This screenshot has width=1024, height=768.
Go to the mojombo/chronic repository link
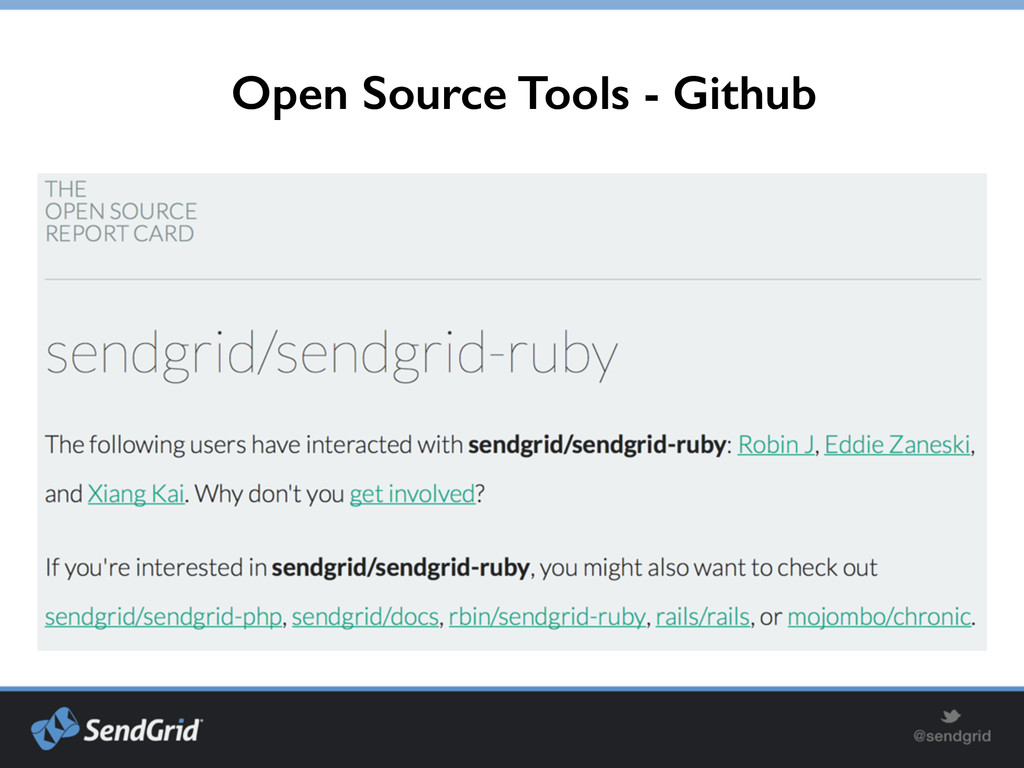879,616
